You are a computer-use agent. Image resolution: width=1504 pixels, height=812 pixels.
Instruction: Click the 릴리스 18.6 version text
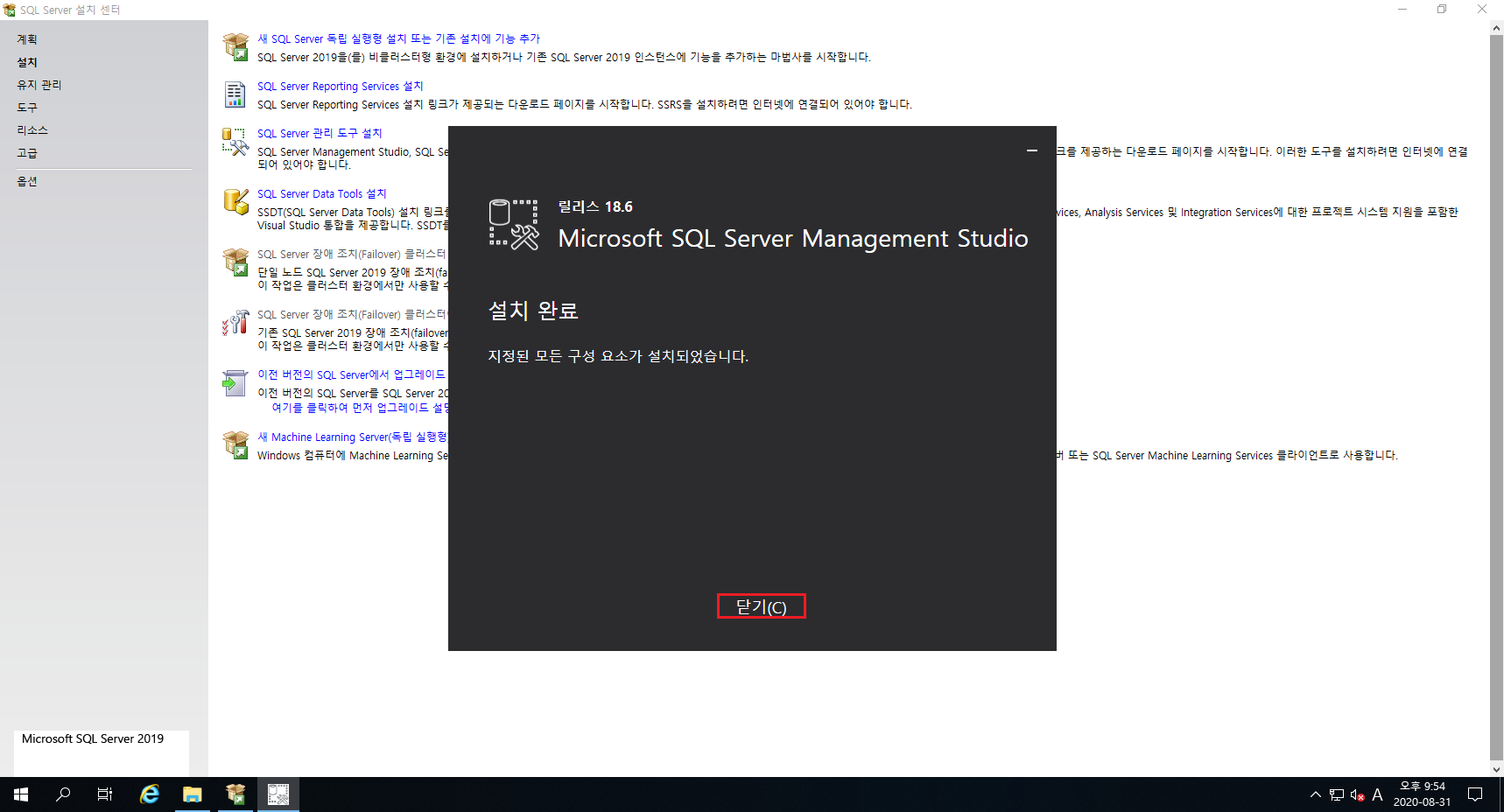(595, 206)
